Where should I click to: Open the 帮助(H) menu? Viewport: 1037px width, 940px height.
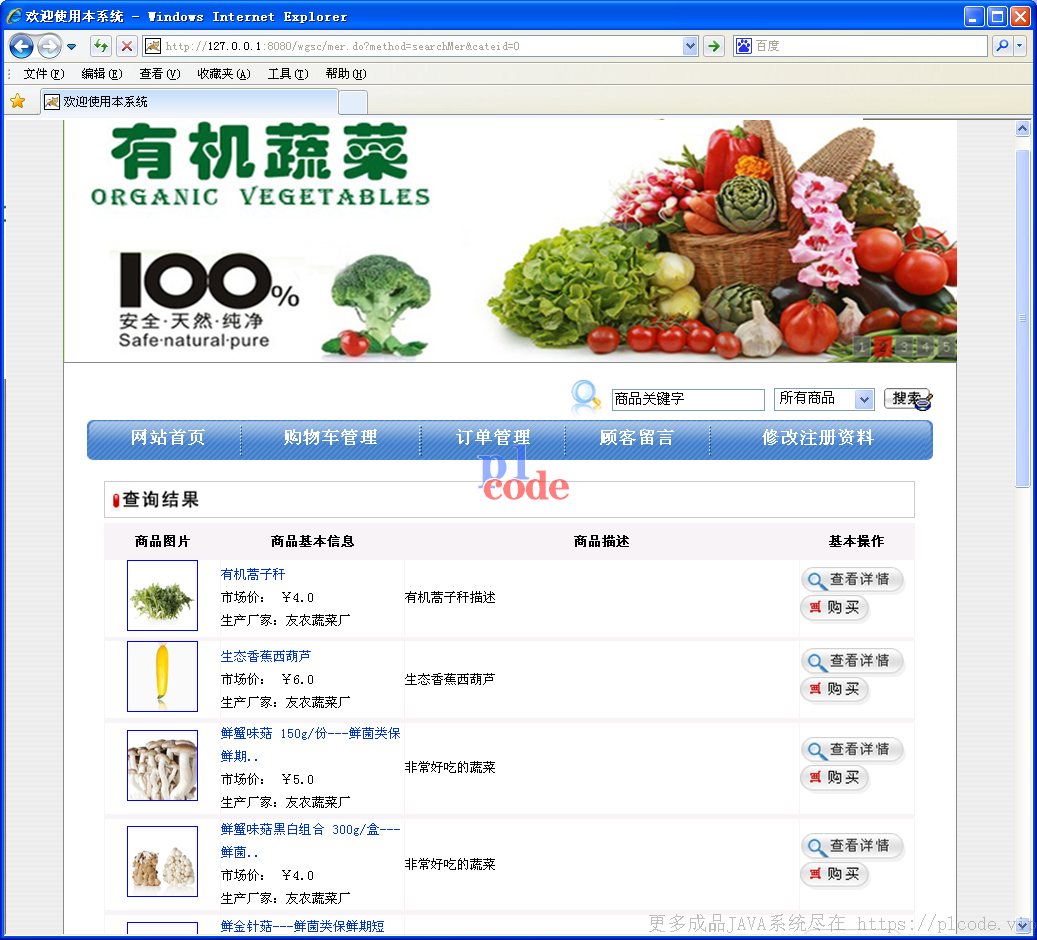pos(346,73)
